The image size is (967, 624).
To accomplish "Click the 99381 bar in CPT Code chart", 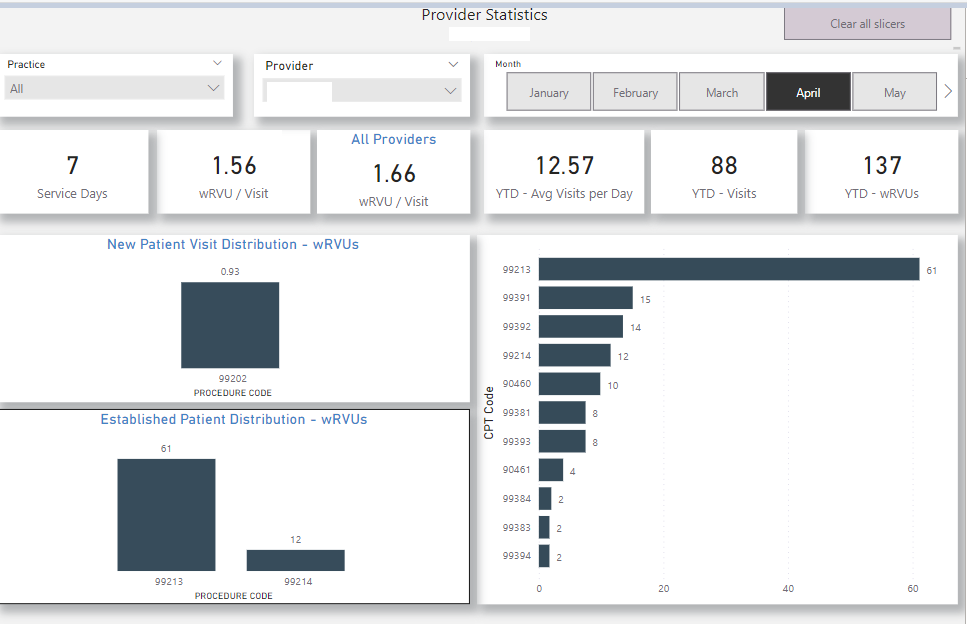I will click(x=562, y=413).
